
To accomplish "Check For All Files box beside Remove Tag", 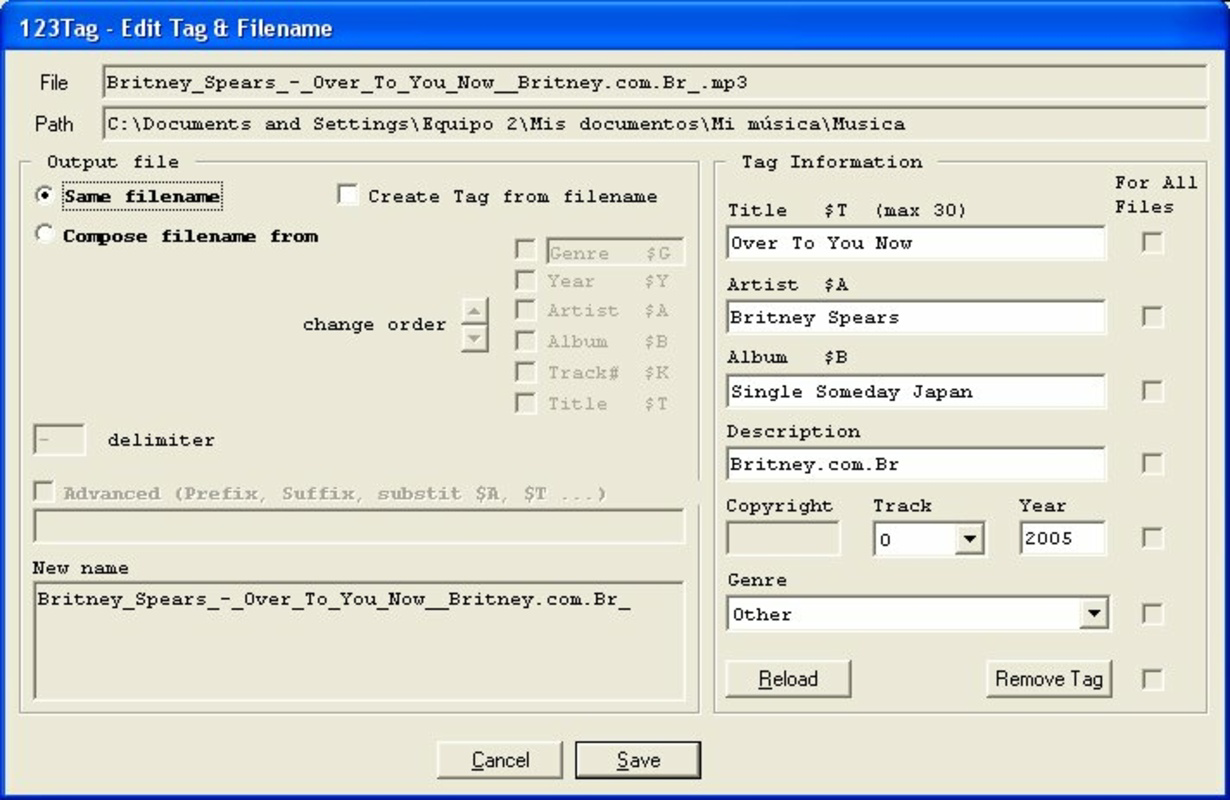I will click(x=1153, y=679).
